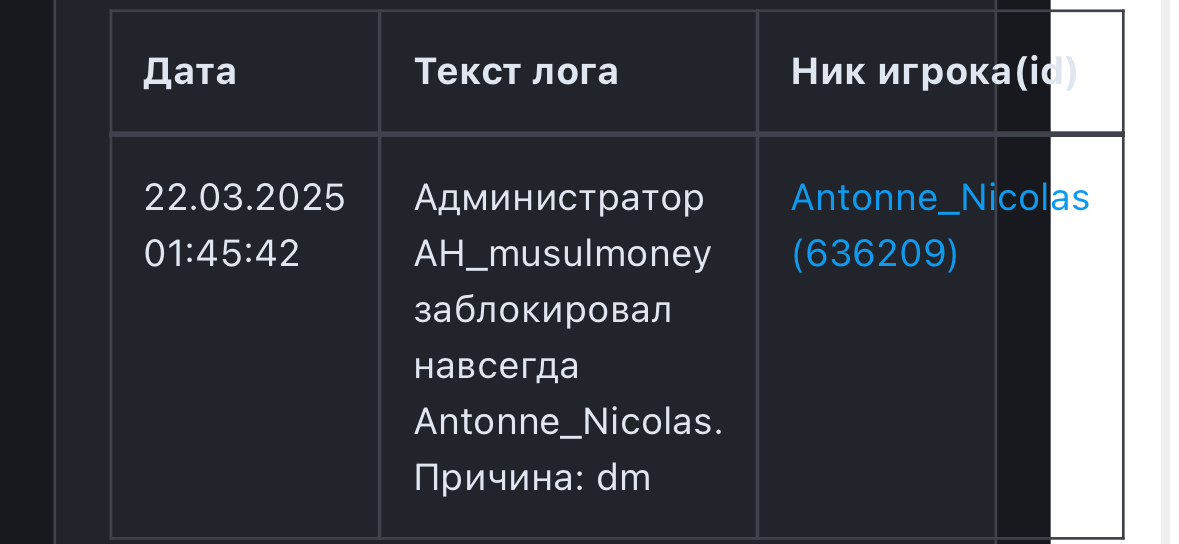Click empty space below the timestamp in date cell
The image size is (1179, 544).
click(x=244, y=400)
